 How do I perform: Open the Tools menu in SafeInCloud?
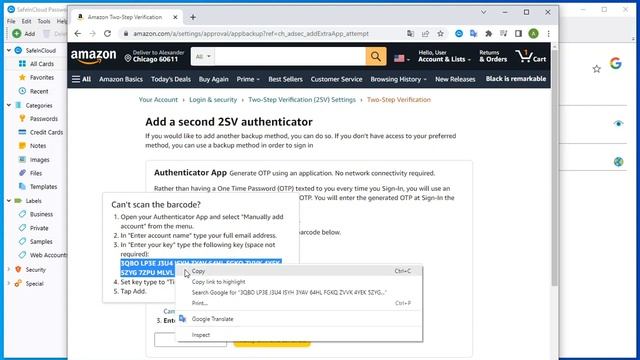pyautogui.click(x=44, y=21)
